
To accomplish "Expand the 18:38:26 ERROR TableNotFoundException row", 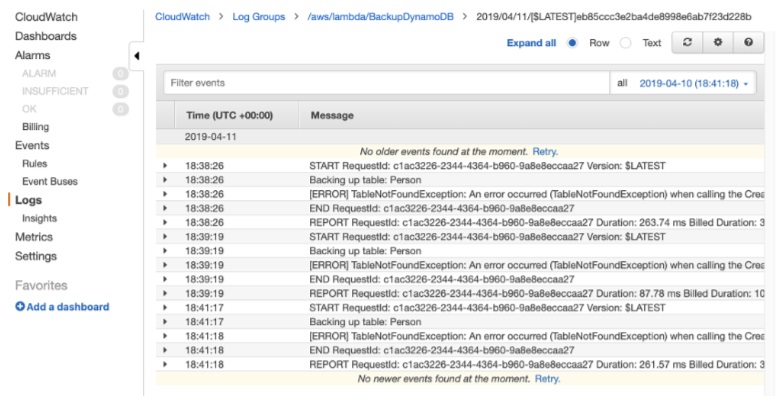I will [x=165, y=194].
